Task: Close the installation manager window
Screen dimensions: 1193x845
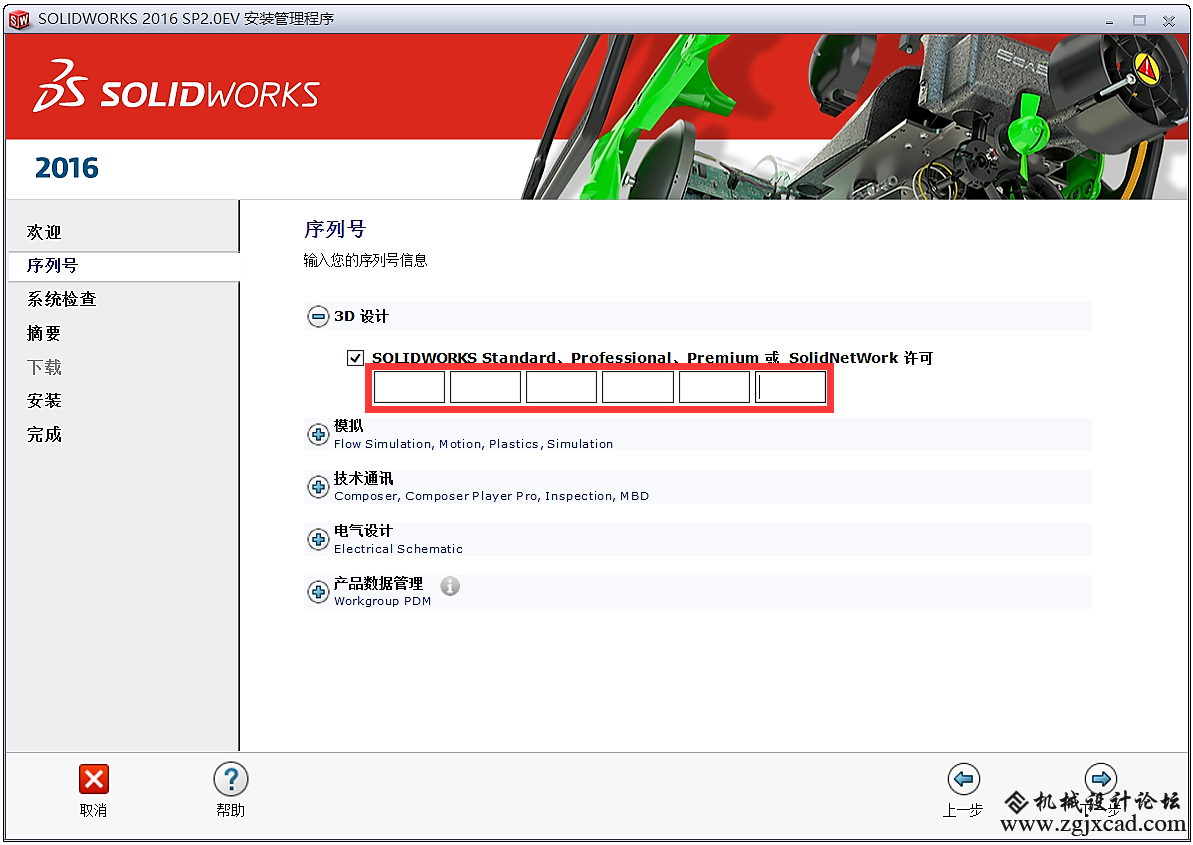Action: click(1169, 21)
